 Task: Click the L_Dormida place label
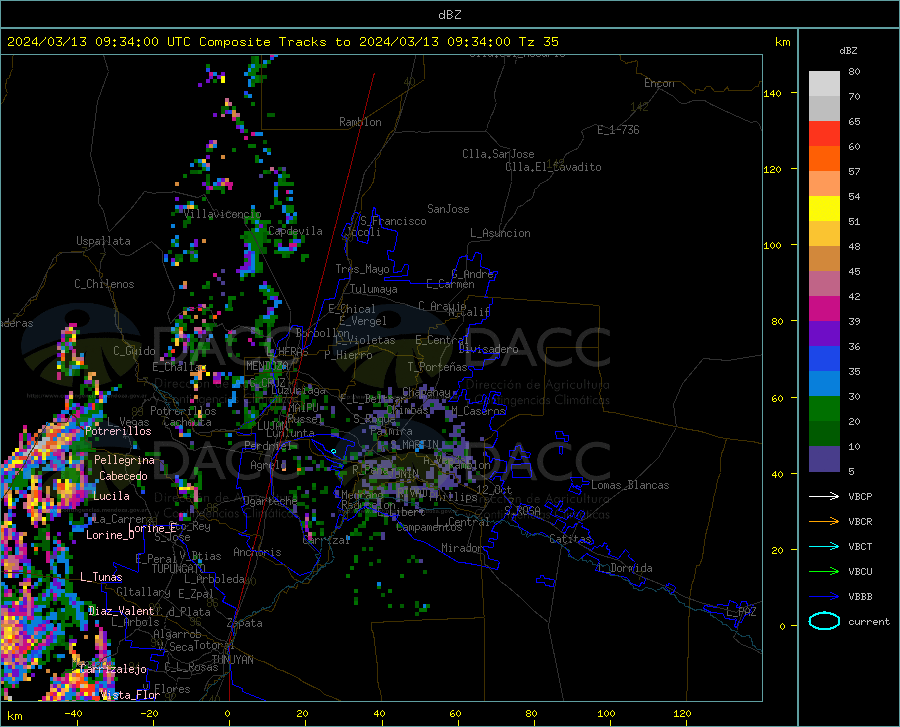(x=624, y=568)
